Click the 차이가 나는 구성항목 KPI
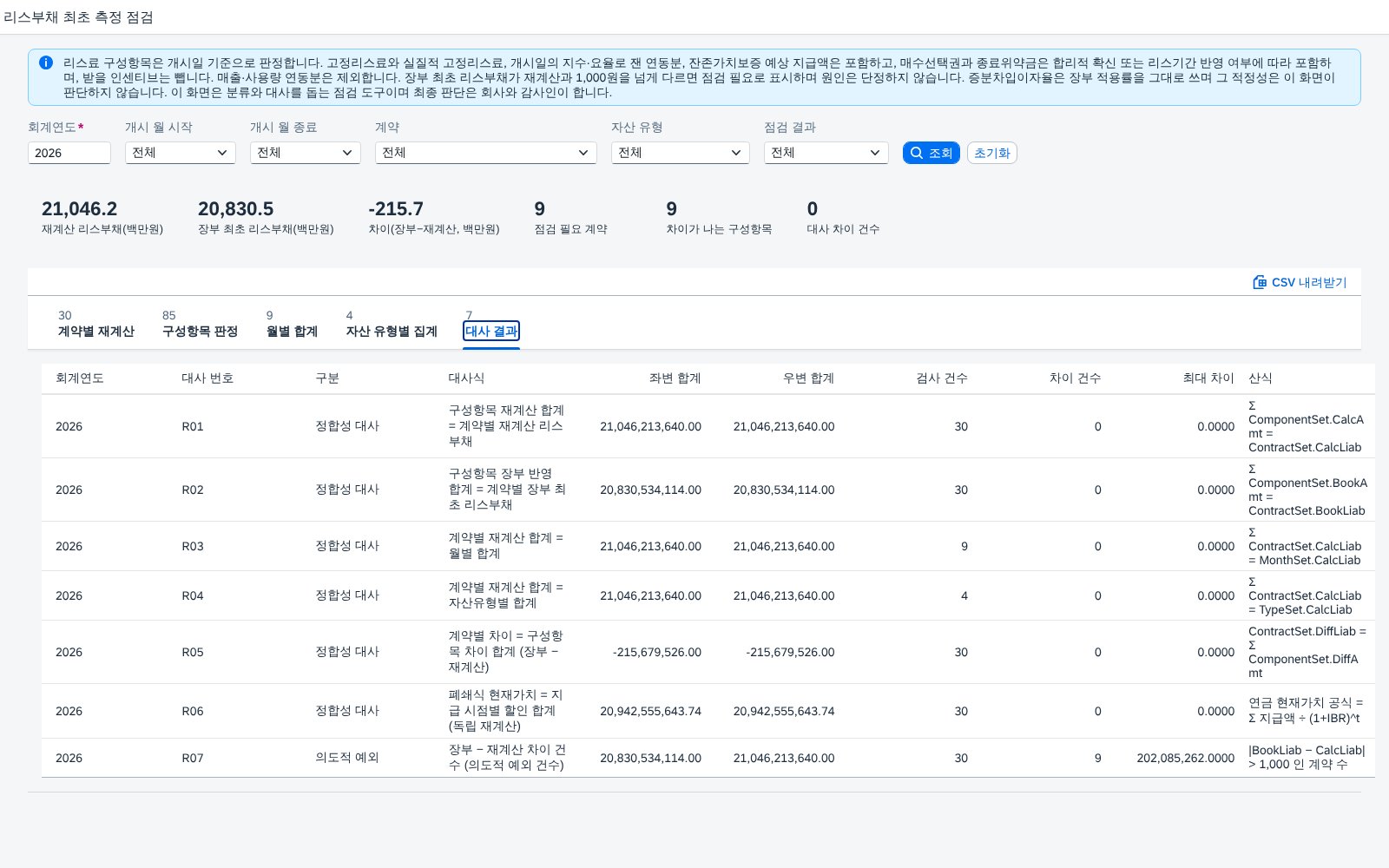The width and height of the screenshot is (1389, 868). click(719, 217)
